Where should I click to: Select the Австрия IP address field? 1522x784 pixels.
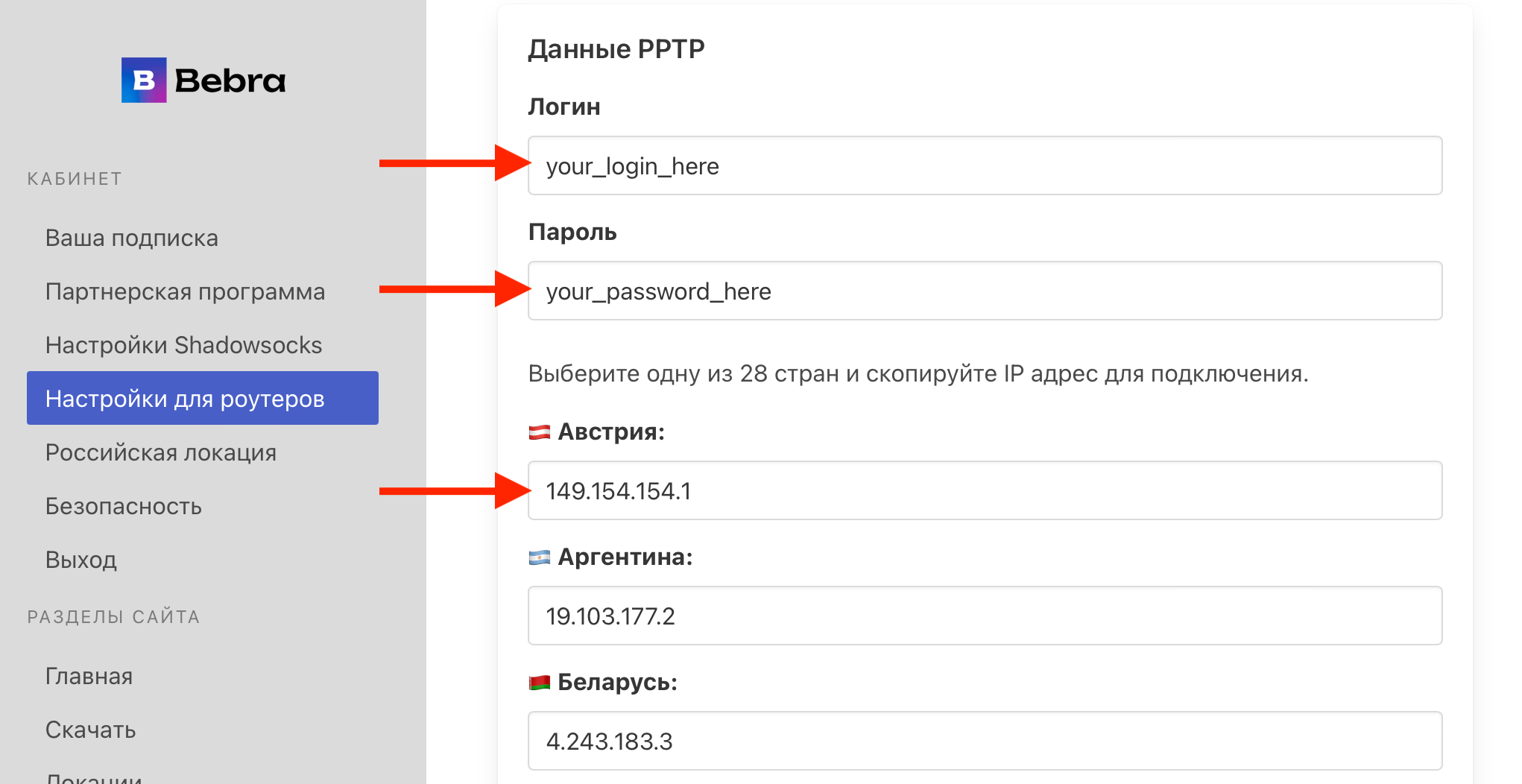coord(985,491)
